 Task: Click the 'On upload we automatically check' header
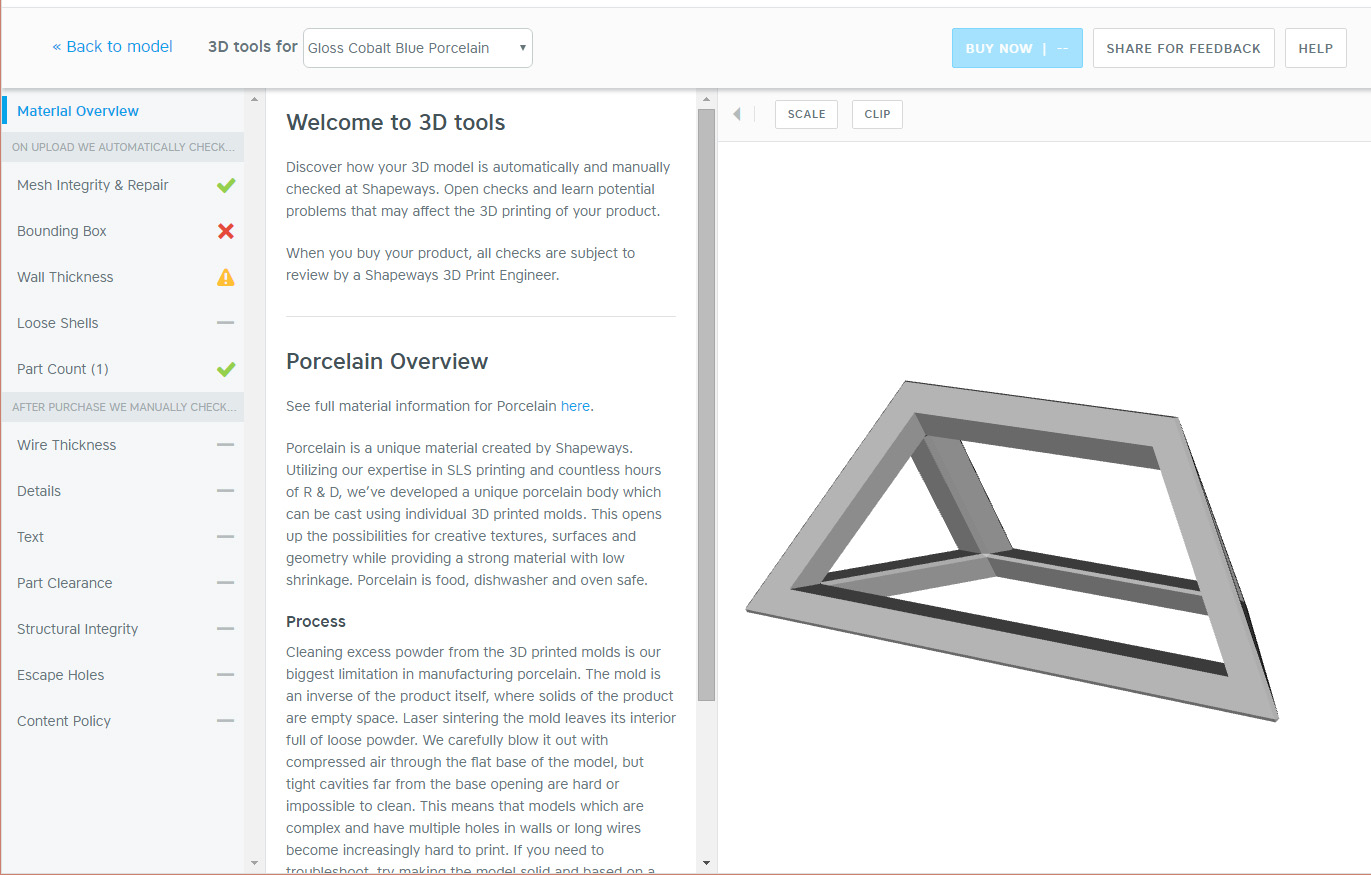(x=123, y=147)
